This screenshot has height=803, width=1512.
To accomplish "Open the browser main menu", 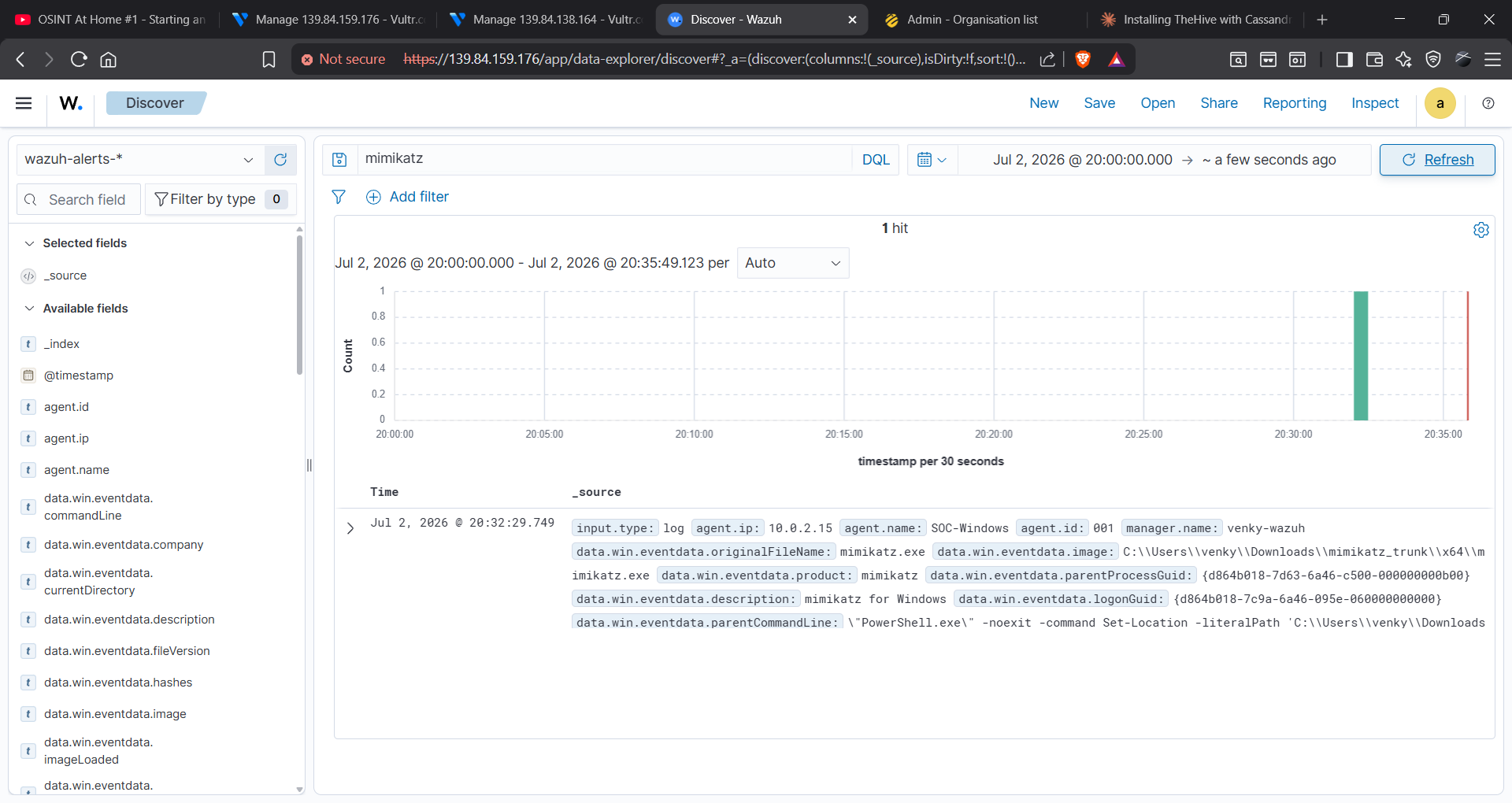I will point(1492,59).
